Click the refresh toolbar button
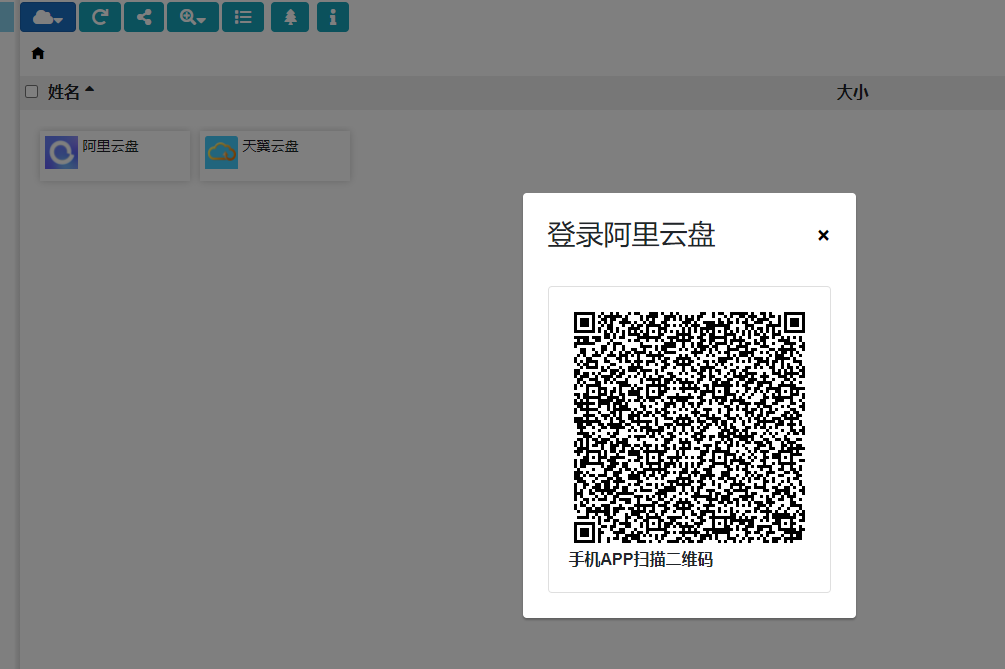 [100, 17]
